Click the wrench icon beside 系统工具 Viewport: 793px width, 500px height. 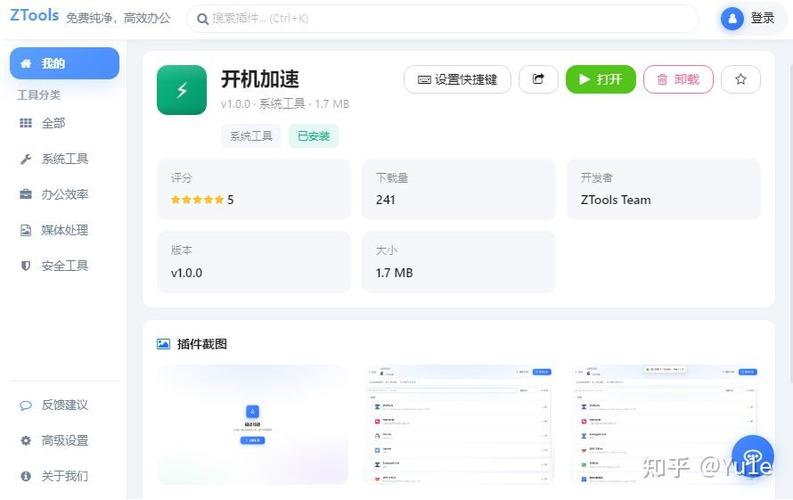coord(26,159)
